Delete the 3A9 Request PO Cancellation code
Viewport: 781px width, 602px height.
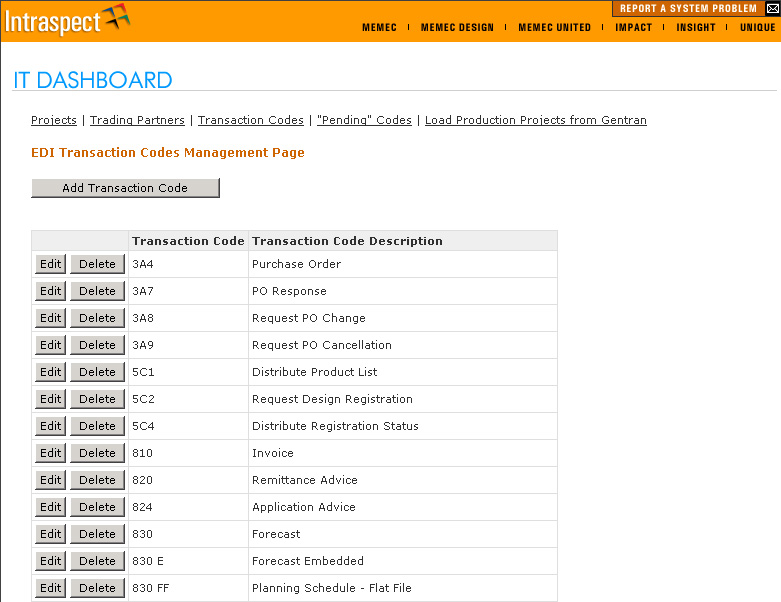pos(97,345)
